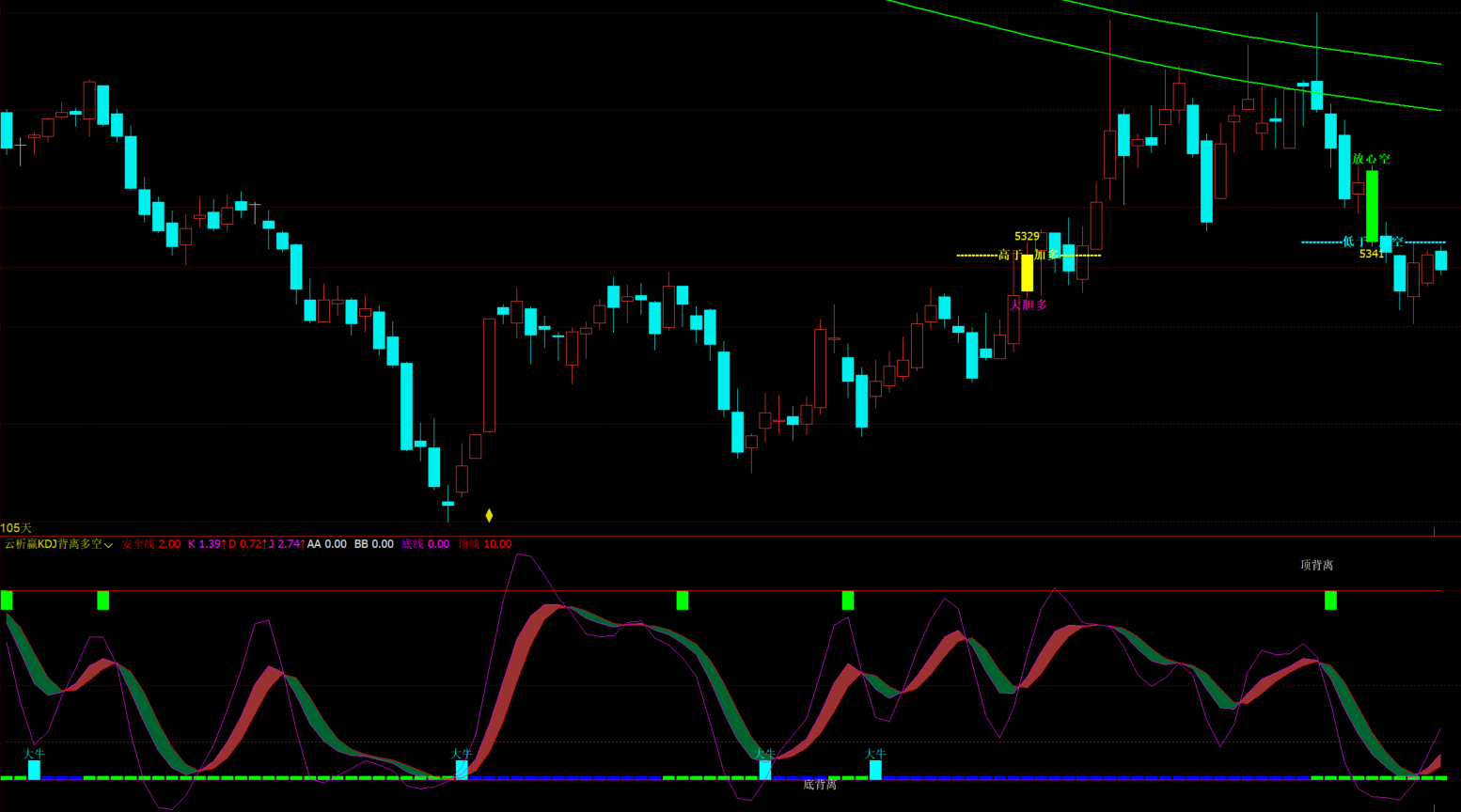Click the 顶背离 label in indicator panel
1461x812 pixels.
coord(1316,565)
